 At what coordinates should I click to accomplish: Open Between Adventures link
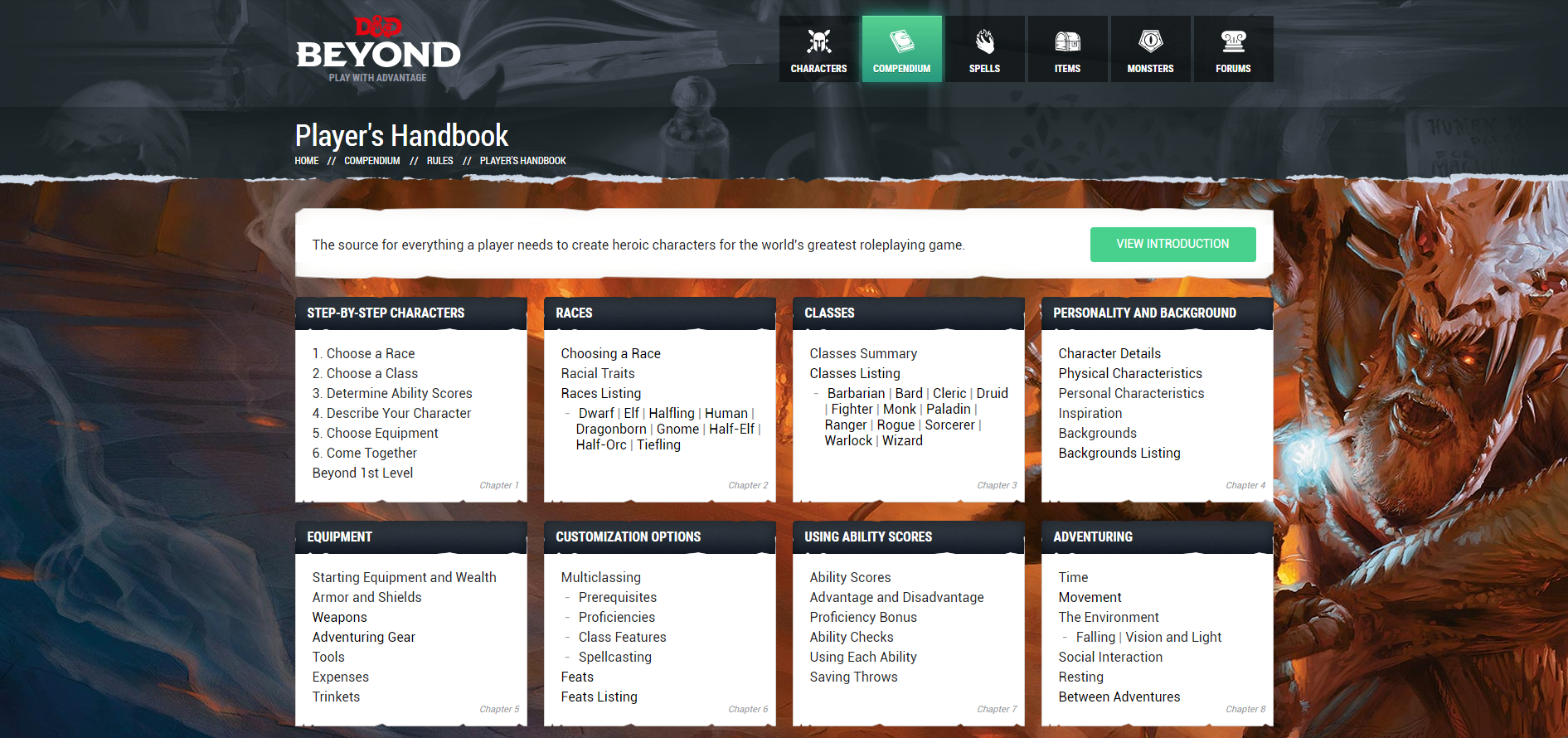click(x=1119, y=697)
